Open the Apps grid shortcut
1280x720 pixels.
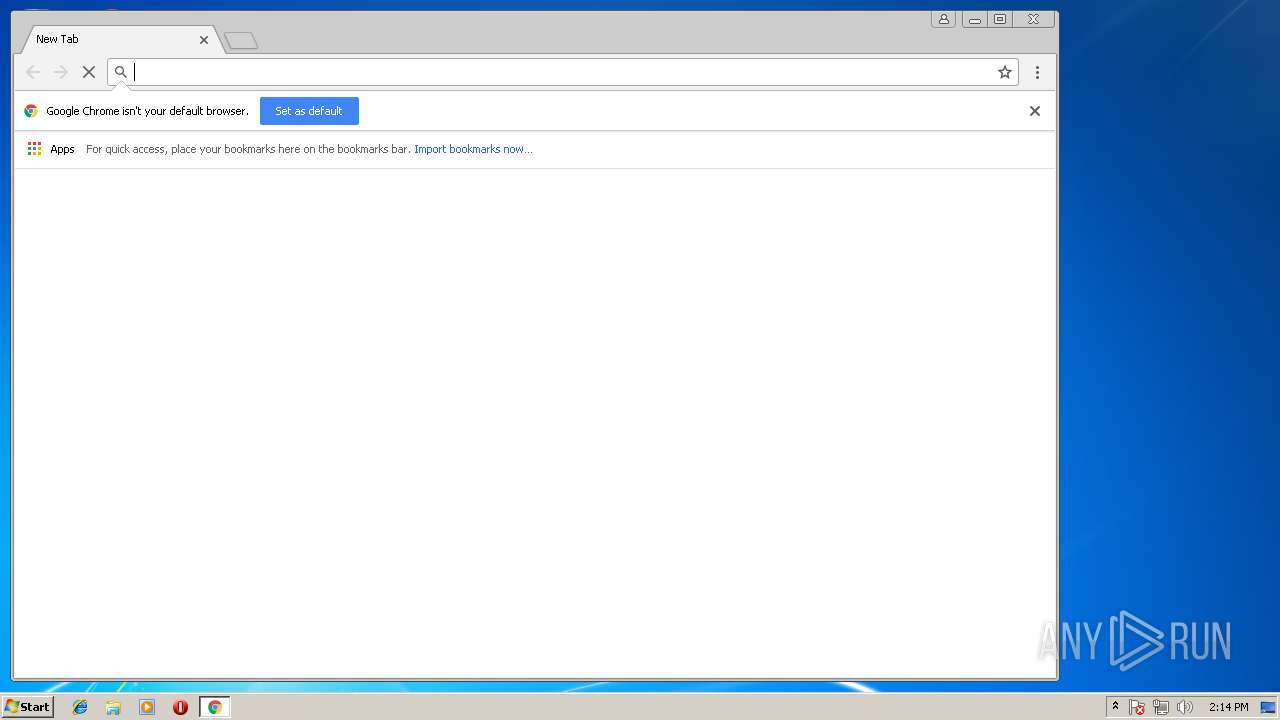pyautogui.click(x=51, y=149)
